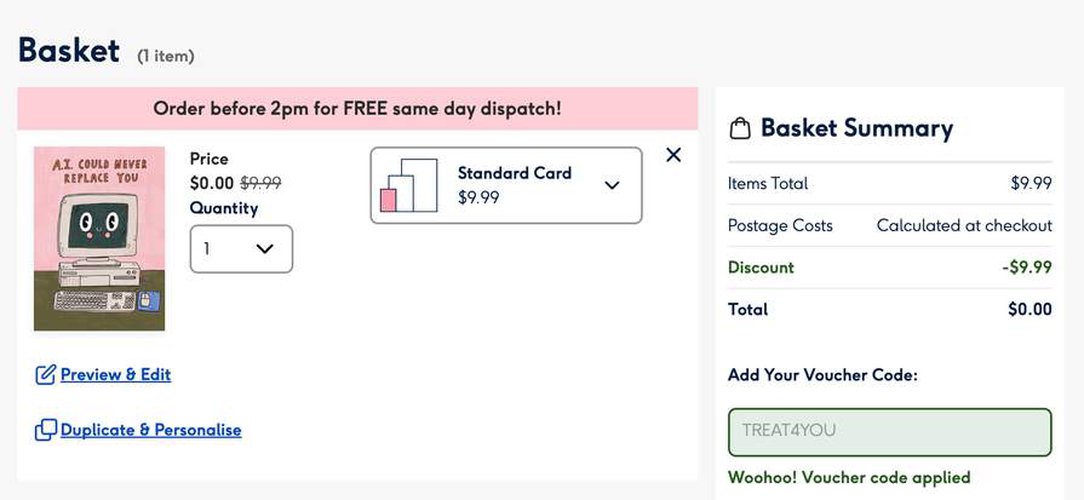The image size is (1084, 500).
Task: Click the free same day dispatch banner
Action: pos(357,108)
